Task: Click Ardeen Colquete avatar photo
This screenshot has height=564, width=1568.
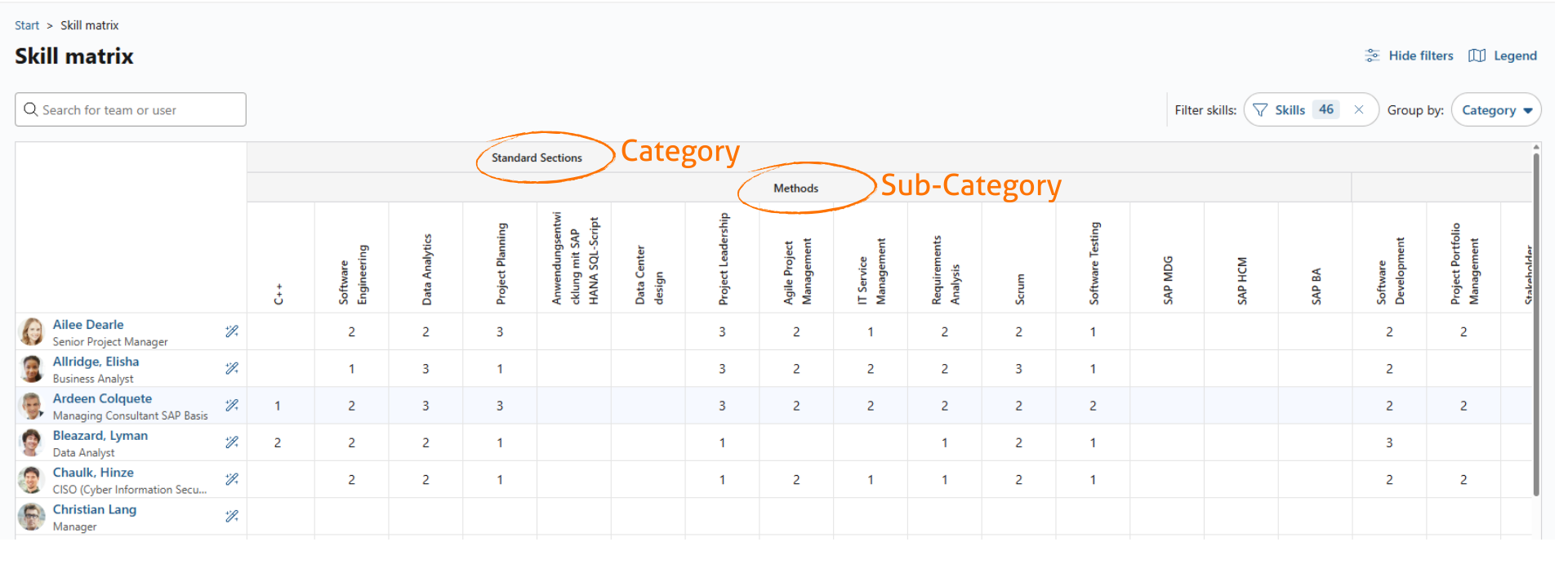Action: 32,406
